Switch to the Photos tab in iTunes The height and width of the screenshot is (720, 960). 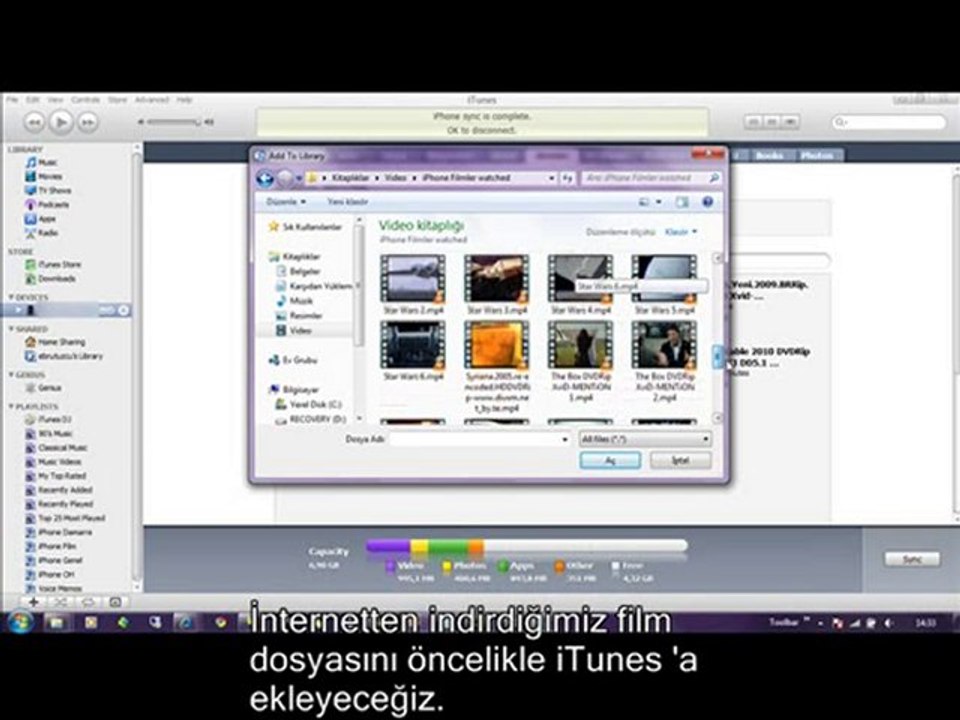(817, 156)
